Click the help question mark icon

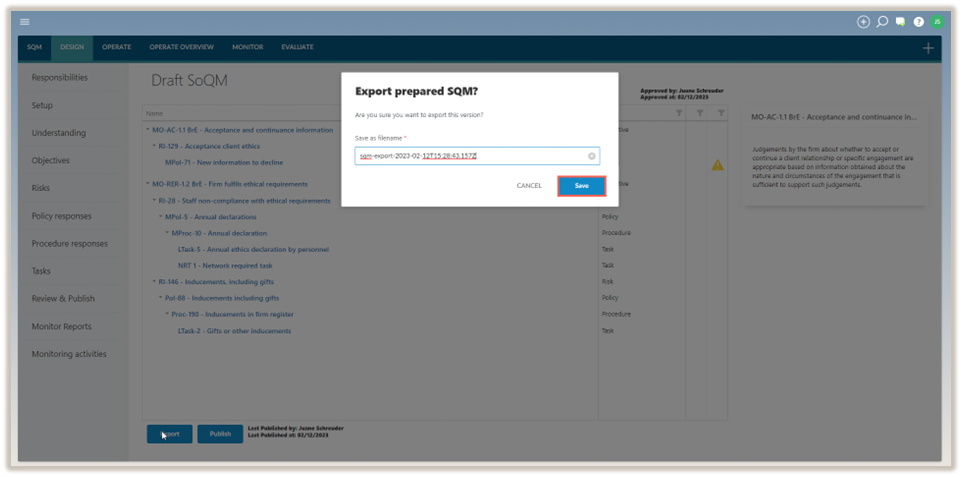918,21
